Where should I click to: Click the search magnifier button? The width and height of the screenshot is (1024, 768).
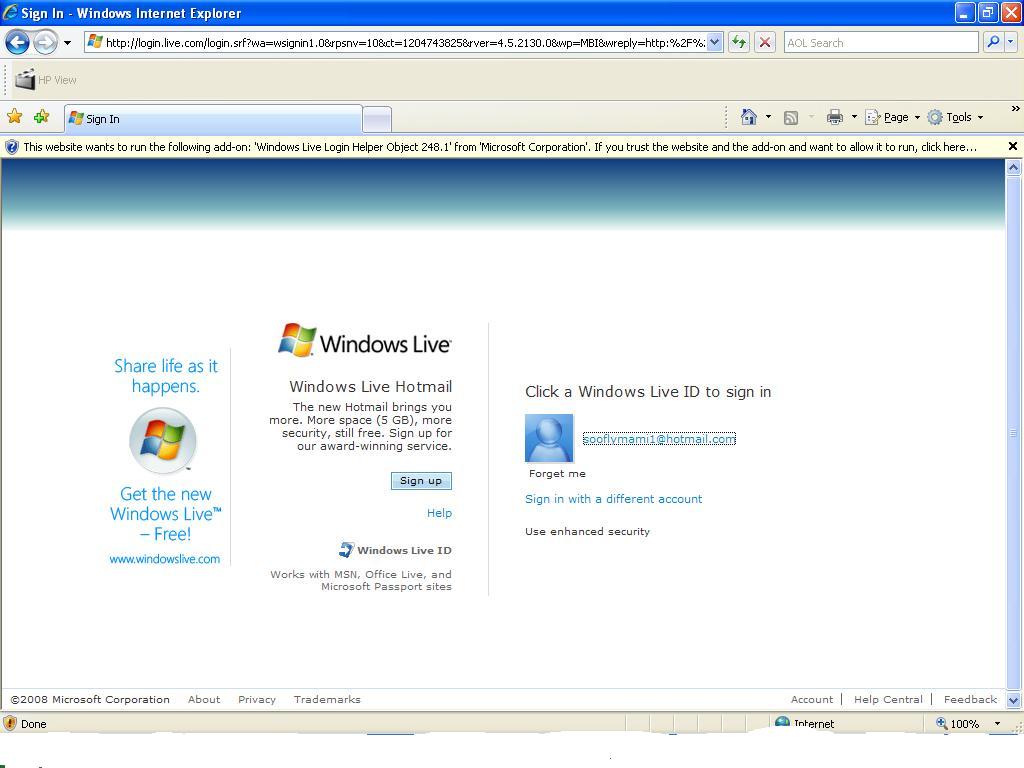993,42
